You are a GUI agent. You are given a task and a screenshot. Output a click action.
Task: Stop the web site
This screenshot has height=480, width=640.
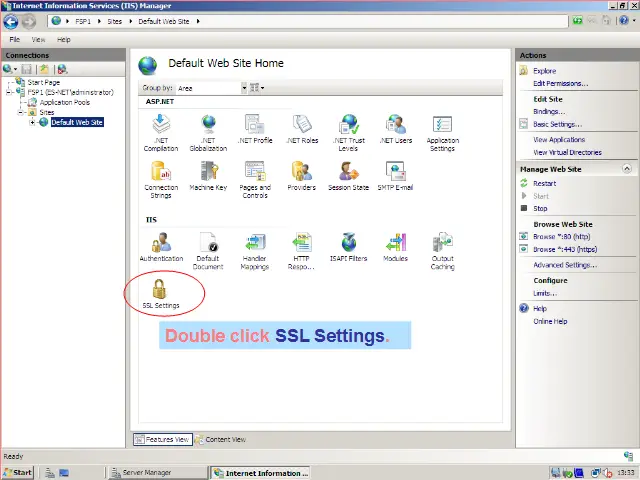[x=540, y=209]
